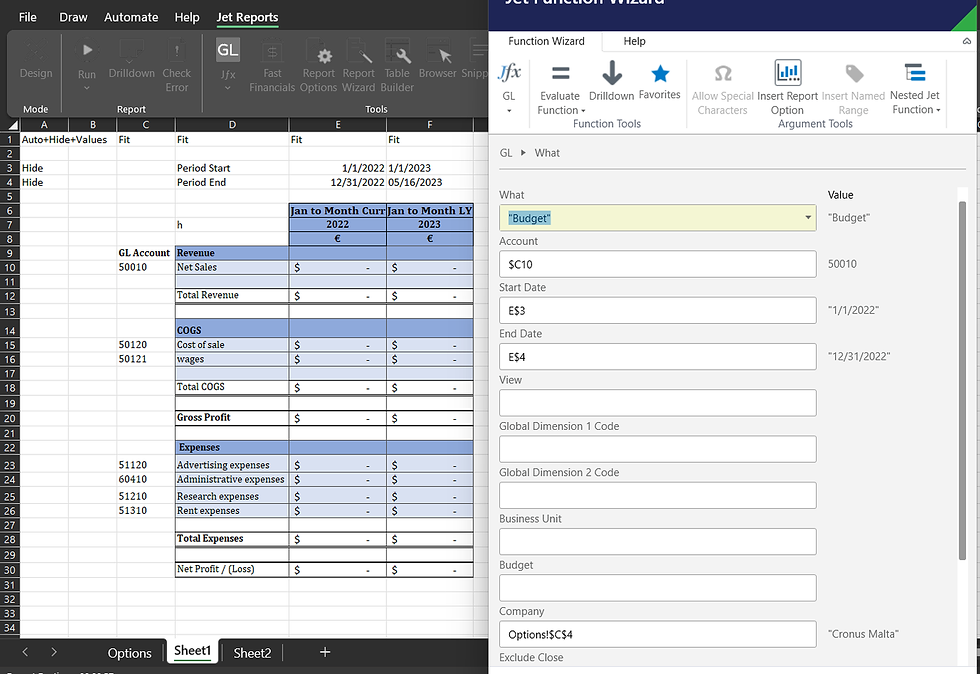
Task: Click the Drilldown icon in Excel ribbon
Action: (131, 50)
